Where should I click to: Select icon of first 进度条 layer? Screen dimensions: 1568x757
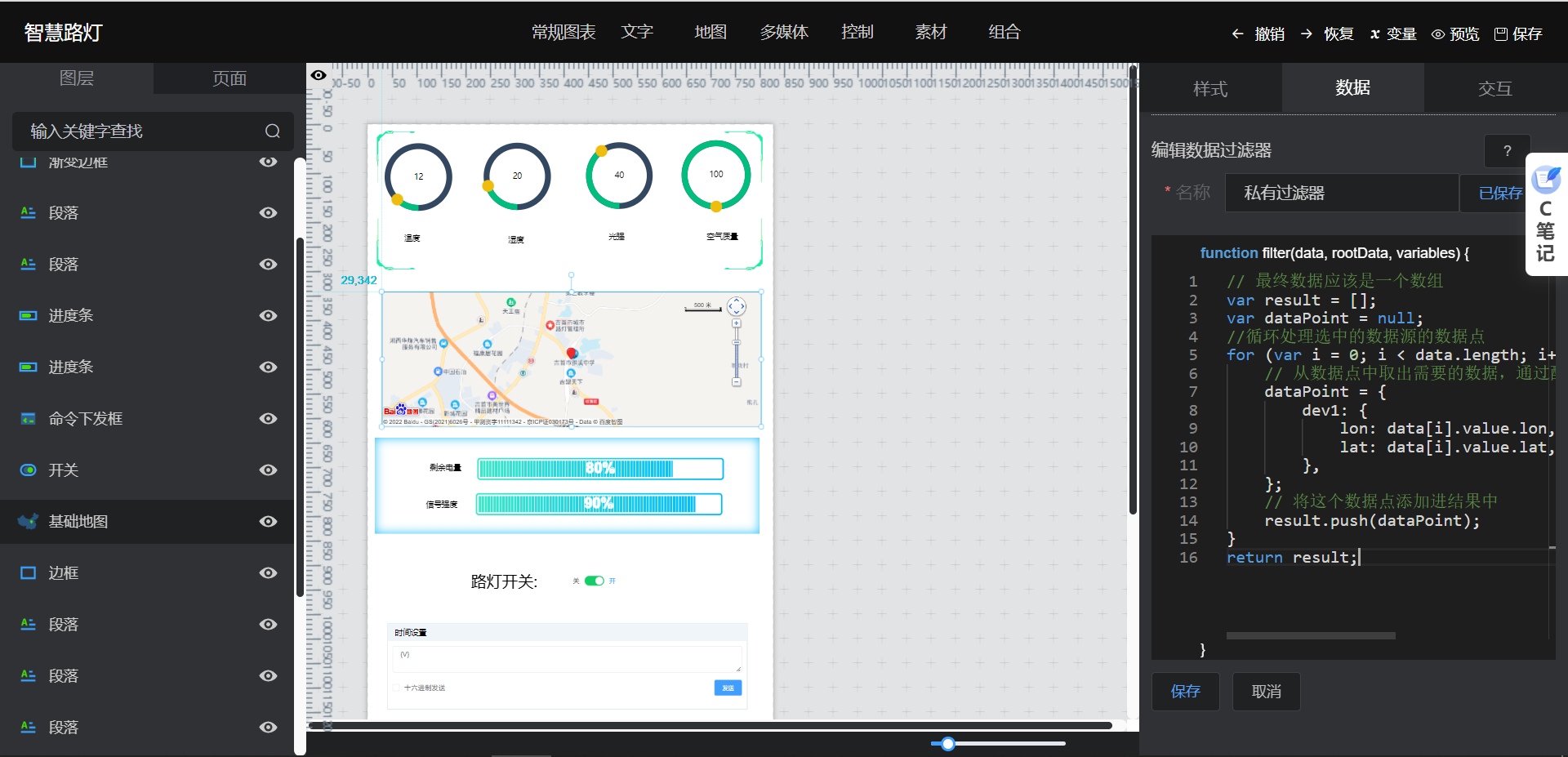pos(28,315)
